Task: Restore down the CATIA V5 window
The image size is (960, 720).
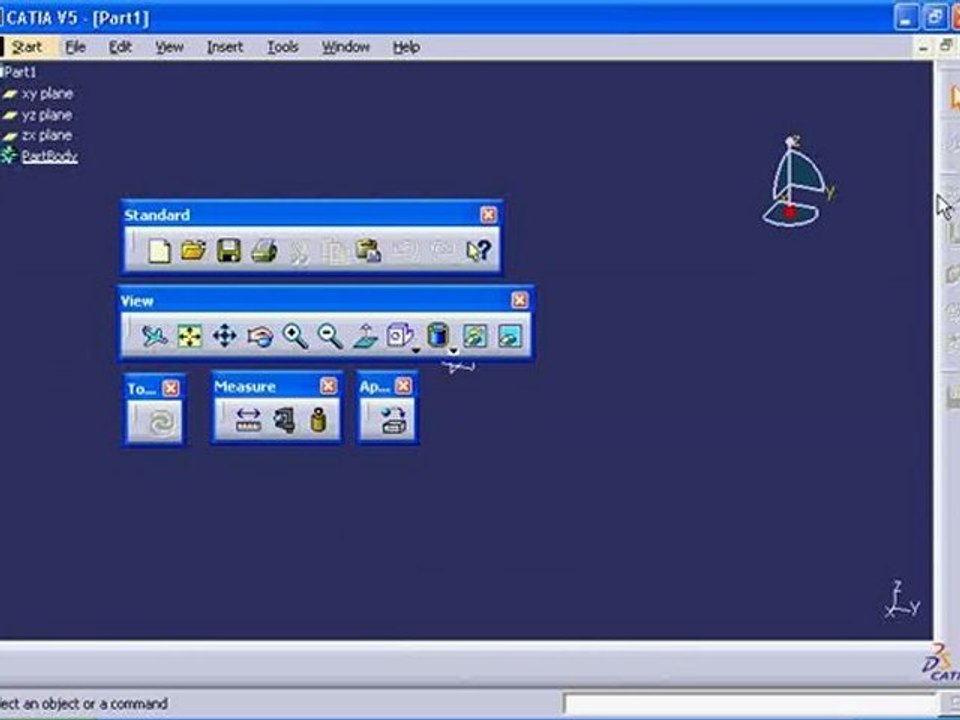Action: pyautogui.click(x=934, y=17)
